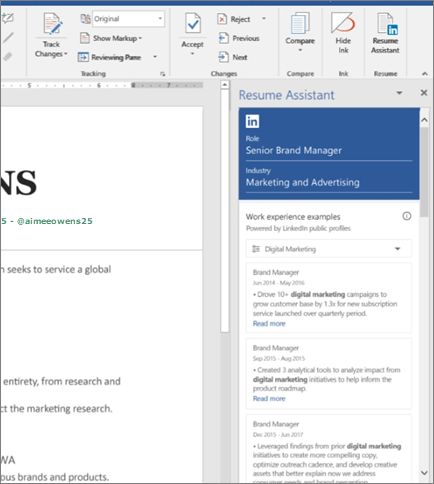
Task: Go to Previous change
Action: pos(239,38)
